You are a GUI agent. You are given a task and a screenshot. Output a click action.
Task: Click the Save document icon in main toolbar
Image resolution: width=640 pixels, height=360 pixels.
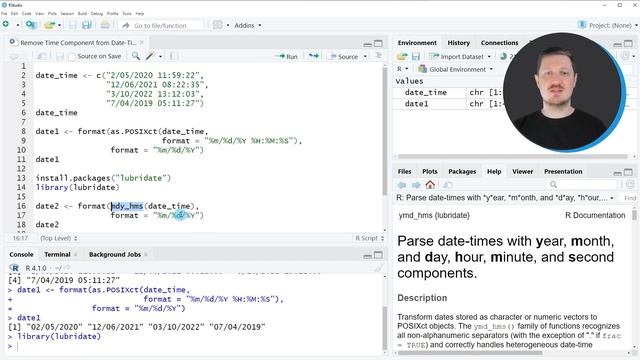(x=73, y=25)
